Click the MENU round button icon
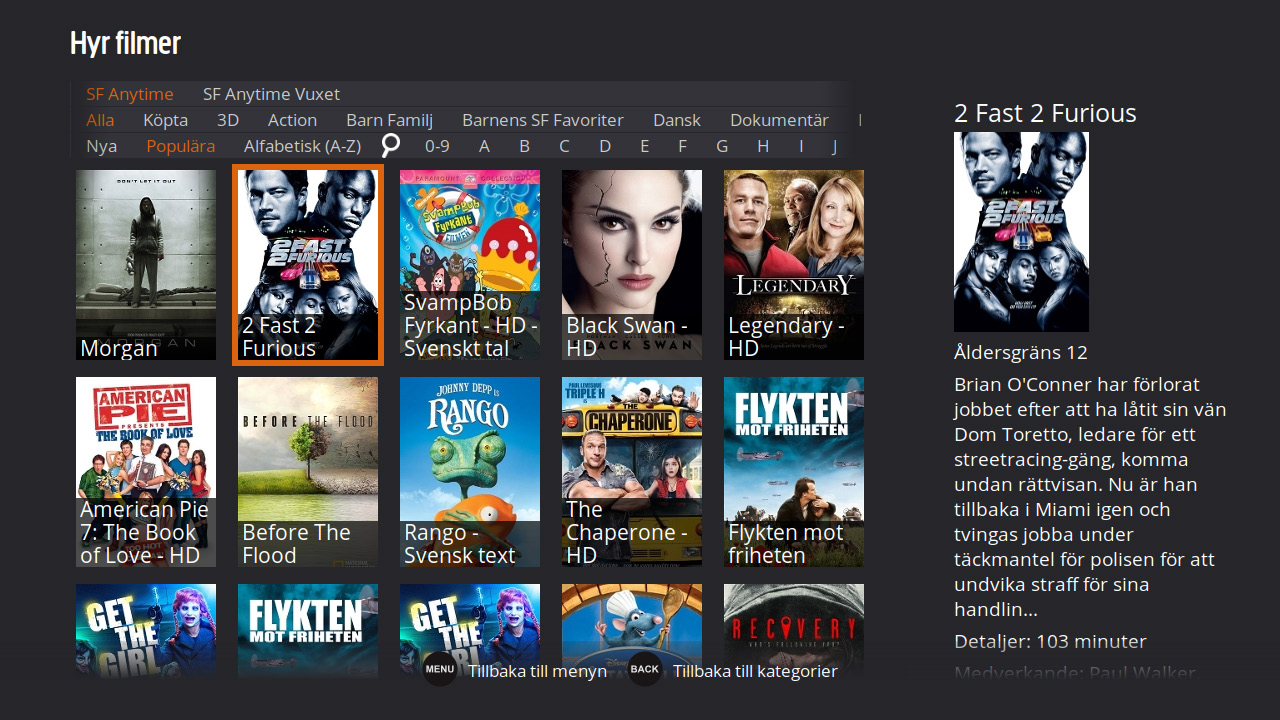Viewport: 1280px width, 720px height. [x=440, y=669]
